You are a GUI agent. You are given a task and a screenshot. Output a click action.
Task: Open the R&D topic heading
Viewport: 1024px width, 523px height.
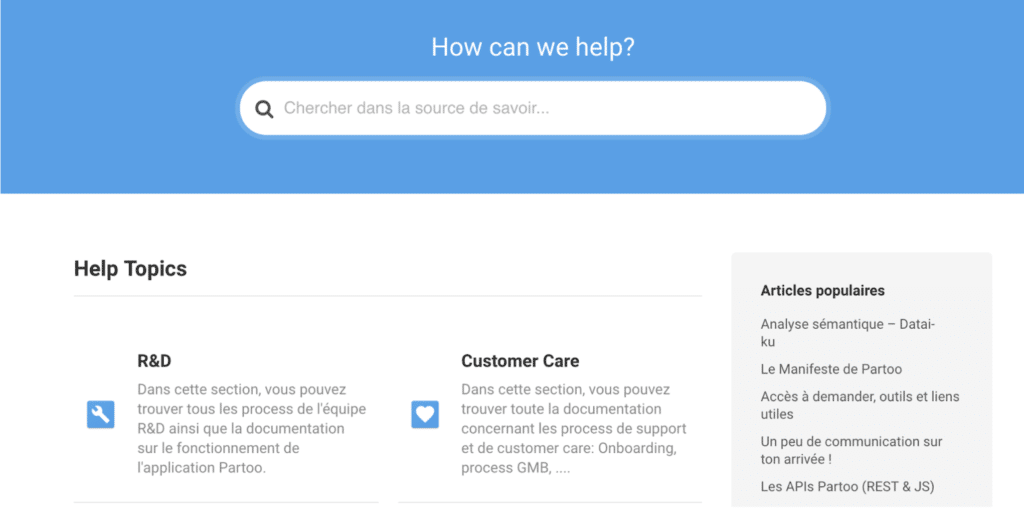(x=154, y=361)
